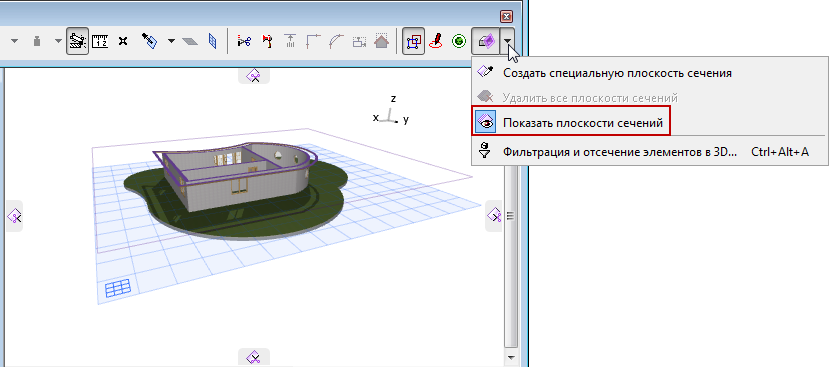Click the vertical scrollbar grip handle
Screen dimensions: 829x367
[x=510, y=216]
